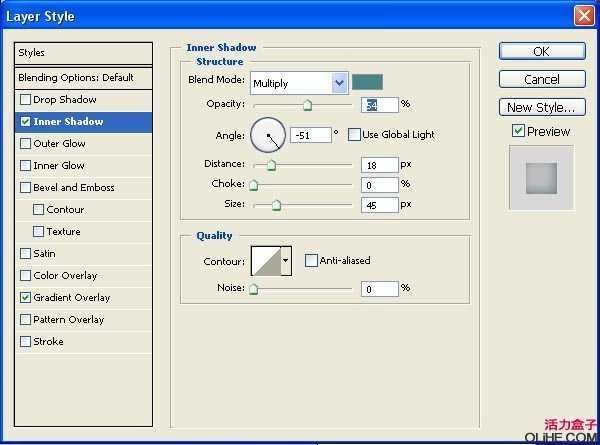Viewport: 600px width, 445px height.
Task: Click the Distance value input field
Action: point(379,164)
